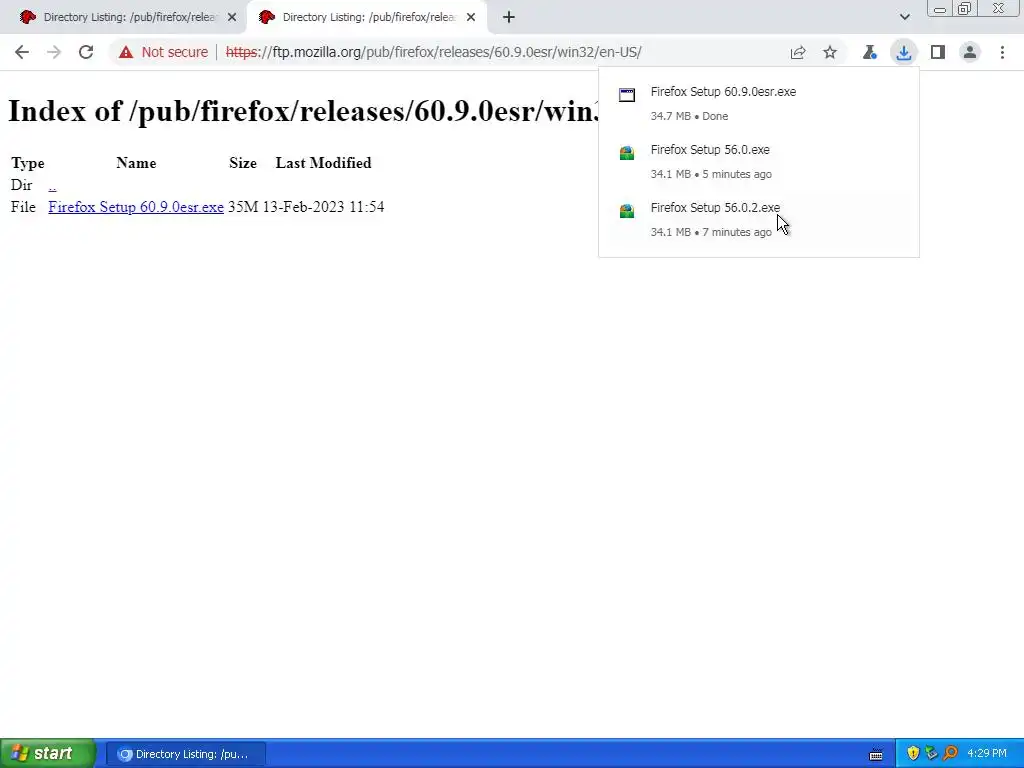Screen dimensions: 1024x768
Task: Open parent directory '..' link
Action: (52, 185)
